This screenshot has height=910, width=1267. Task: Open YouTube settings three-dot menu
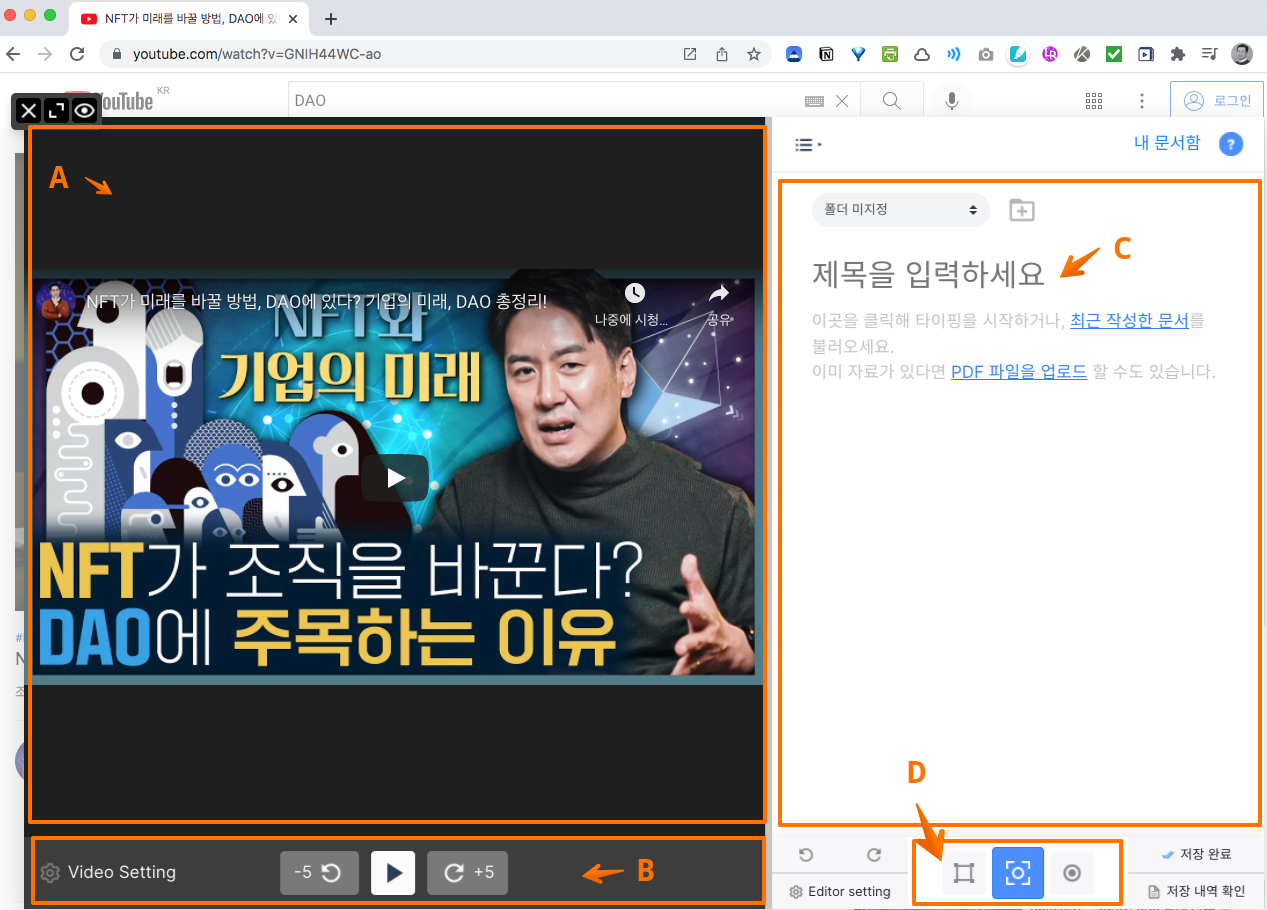point(1142,101)
